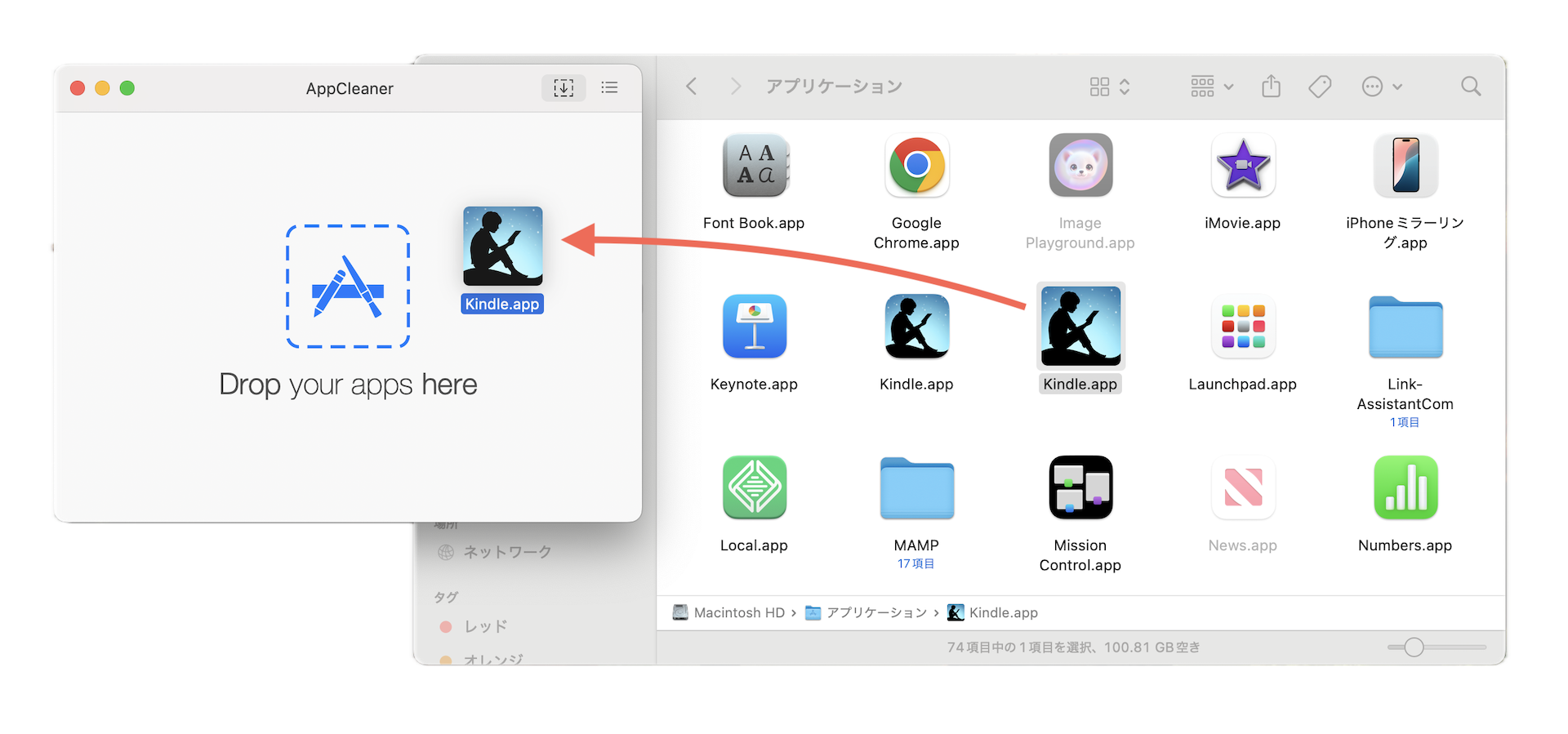Click the Drop your apps here text
Image resolution: width=1568 pixels, height=734 pixels.
click(348, 385)
